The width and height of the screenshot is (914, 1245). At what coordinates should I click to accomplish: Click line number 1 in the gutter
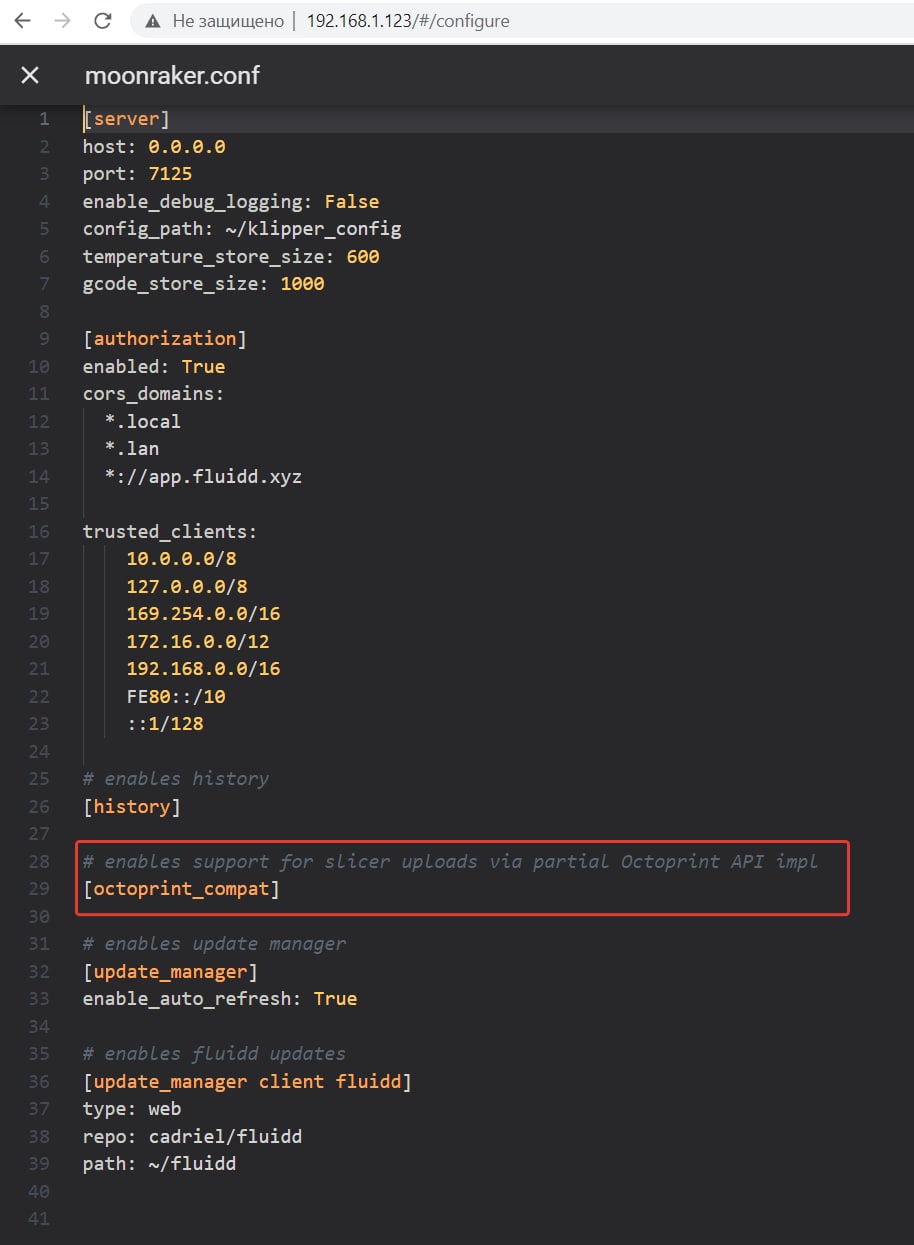coord(44,119)
